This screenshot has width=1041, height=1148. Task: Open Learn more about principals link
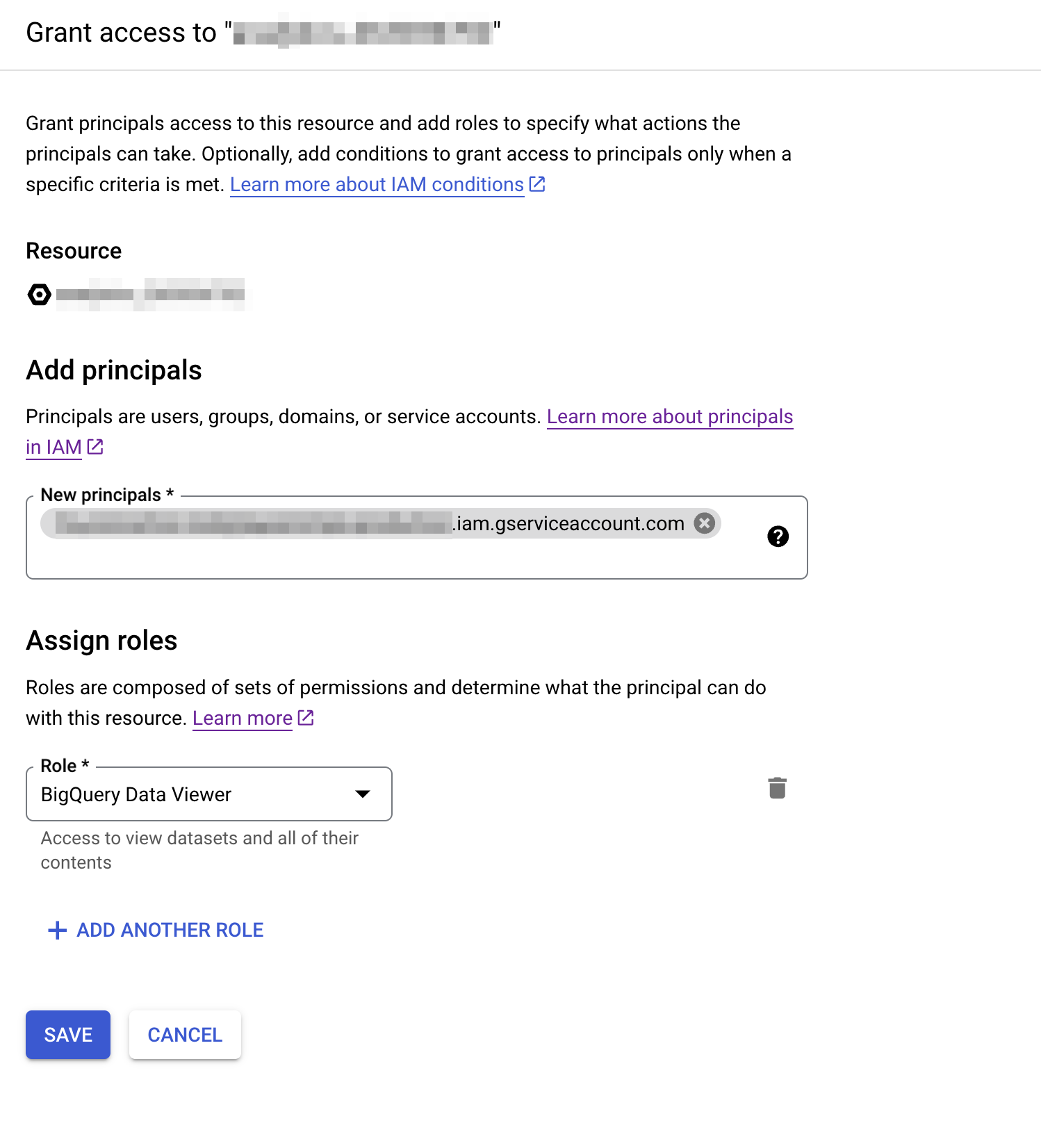pyautogui.click(x=669, y=417)
